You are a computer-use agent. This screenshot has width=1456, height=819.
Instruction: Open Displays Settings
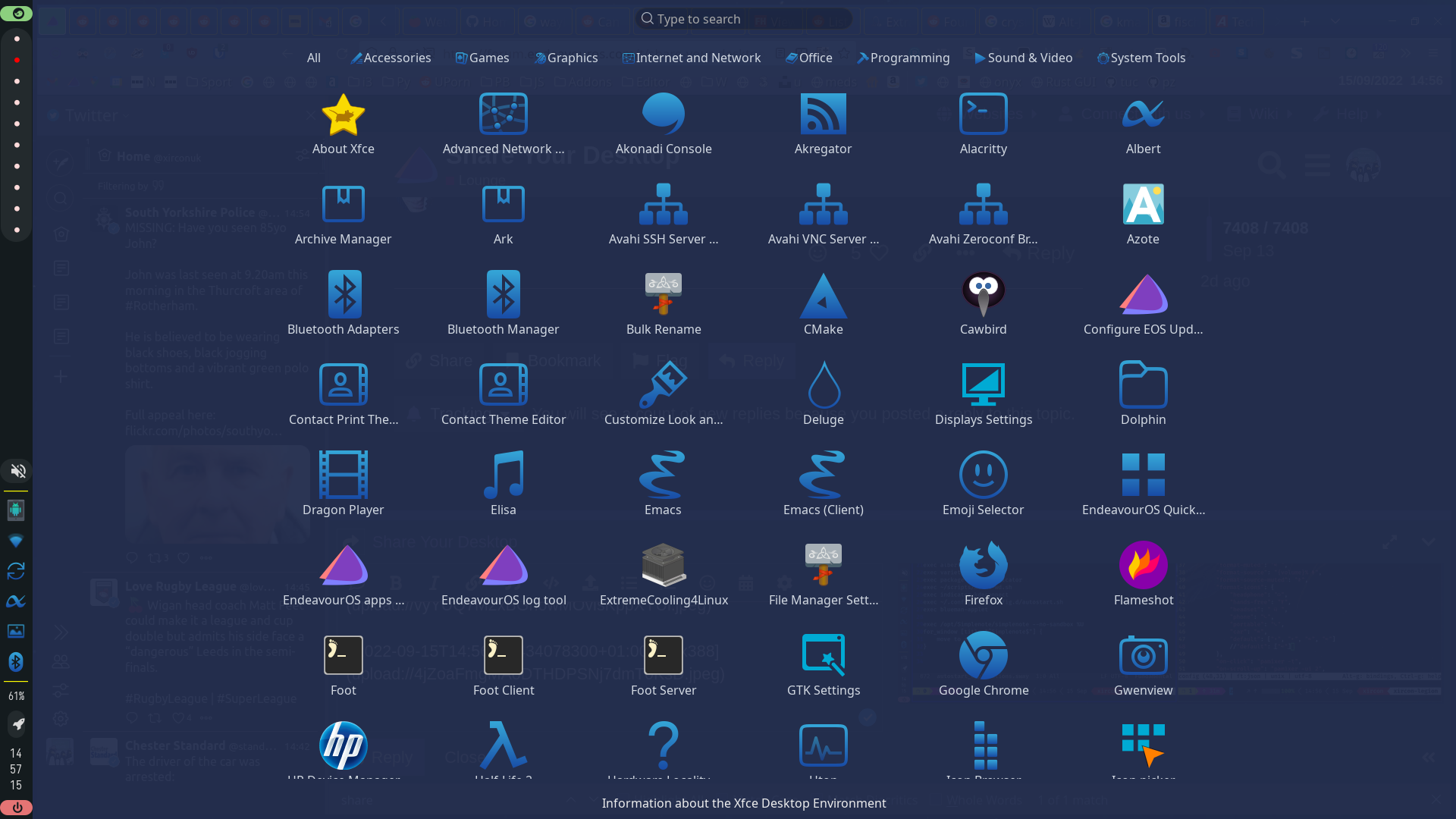tap(983, 396)
